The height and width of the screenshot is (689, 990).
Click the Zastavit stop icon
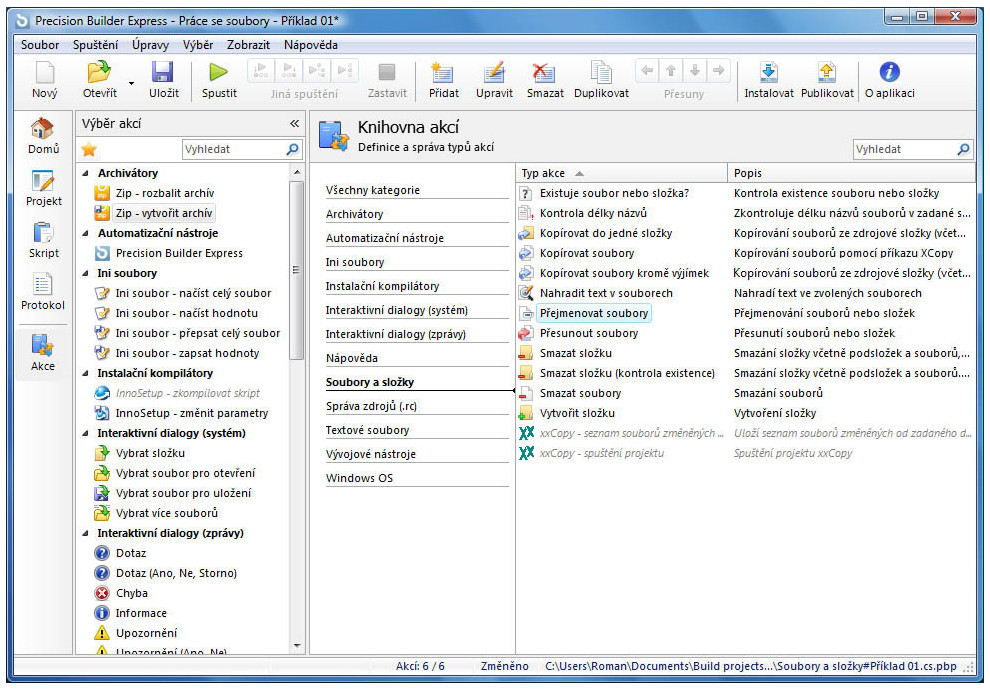click(386, 72)
